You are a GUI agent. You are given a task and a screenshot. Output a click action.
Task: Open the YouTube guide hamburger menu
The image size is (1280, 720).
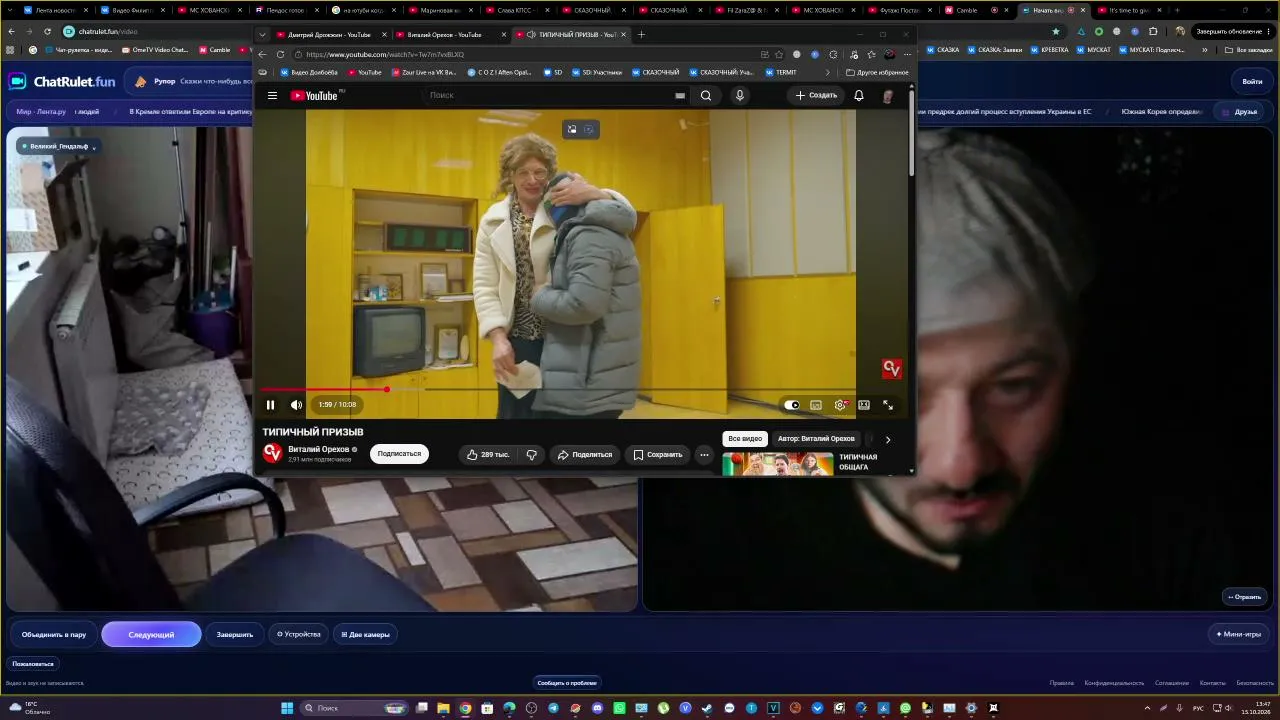click(x=272, y=96)
